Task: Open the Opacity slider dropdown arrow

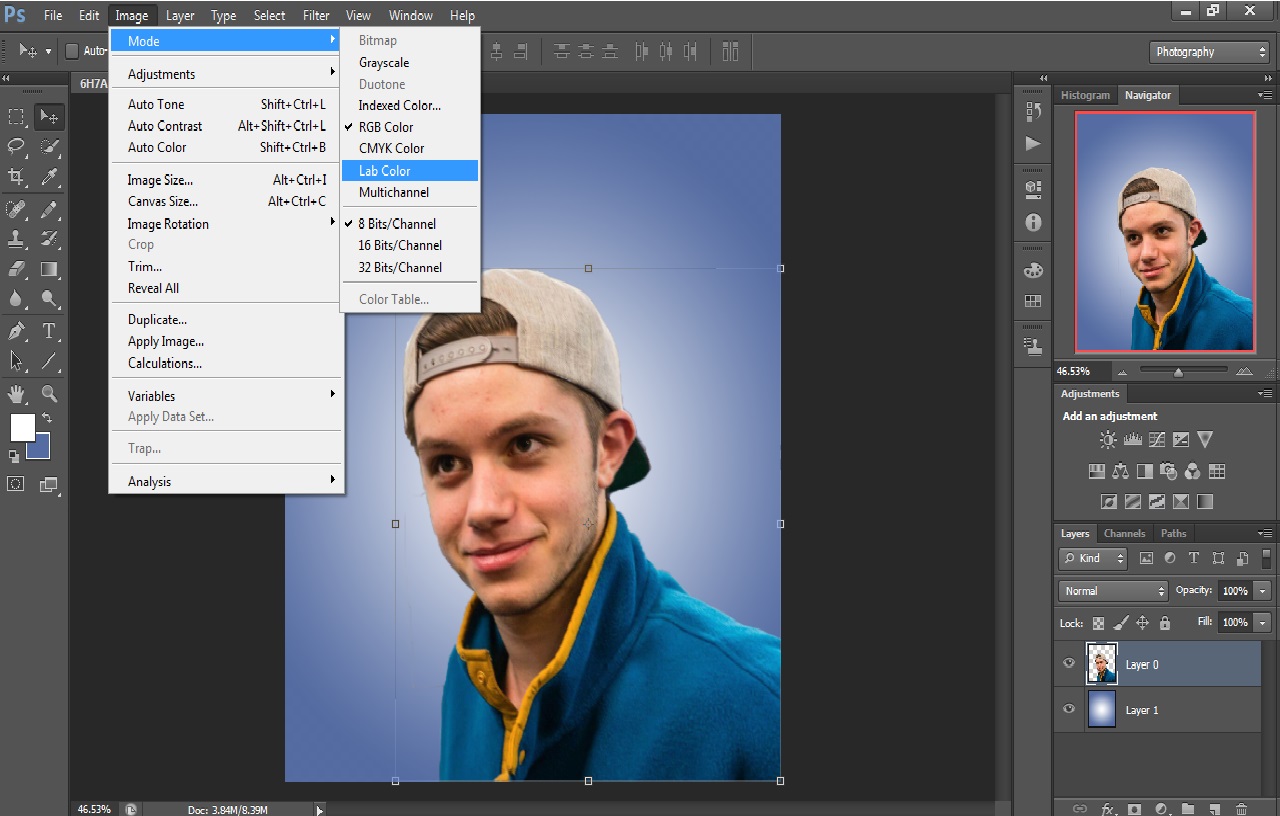Action: click(x=1263, y=591)
